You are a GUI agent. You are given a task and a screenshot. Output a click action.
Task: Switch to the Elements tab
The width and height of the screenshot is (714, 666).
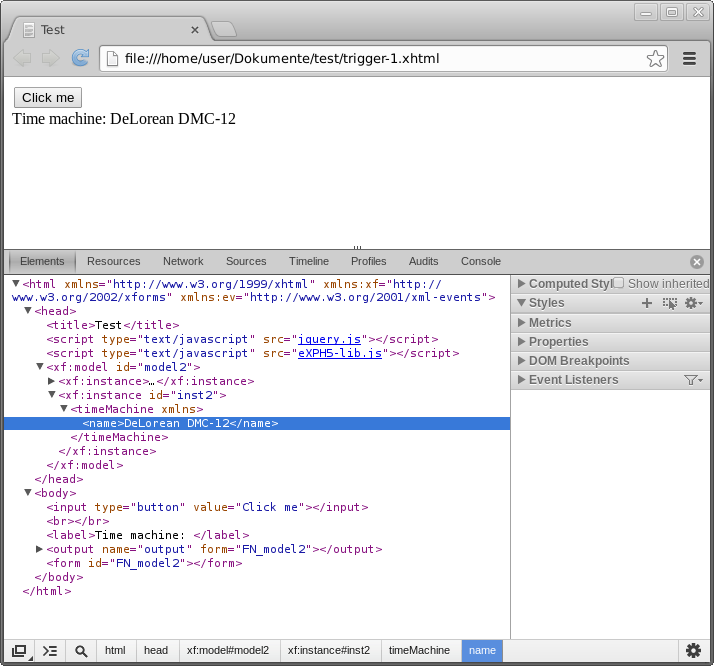click(x=42, y=262)
